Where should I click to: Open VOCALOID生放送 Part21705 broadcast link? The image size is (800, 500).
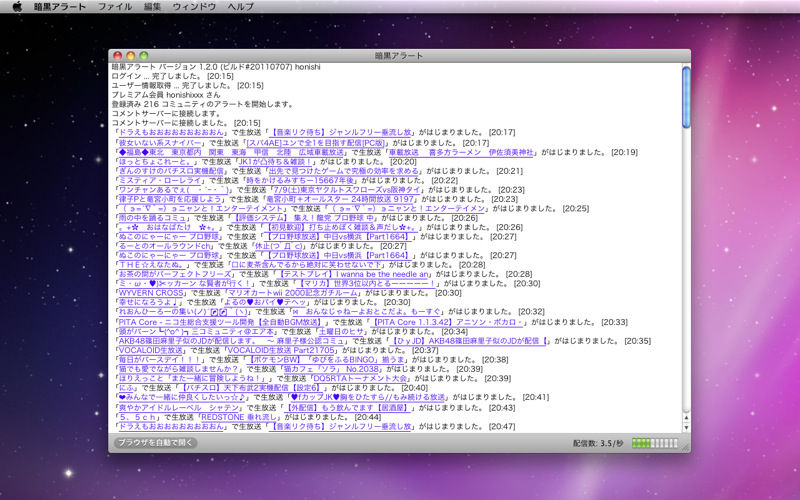pos(281,351)
